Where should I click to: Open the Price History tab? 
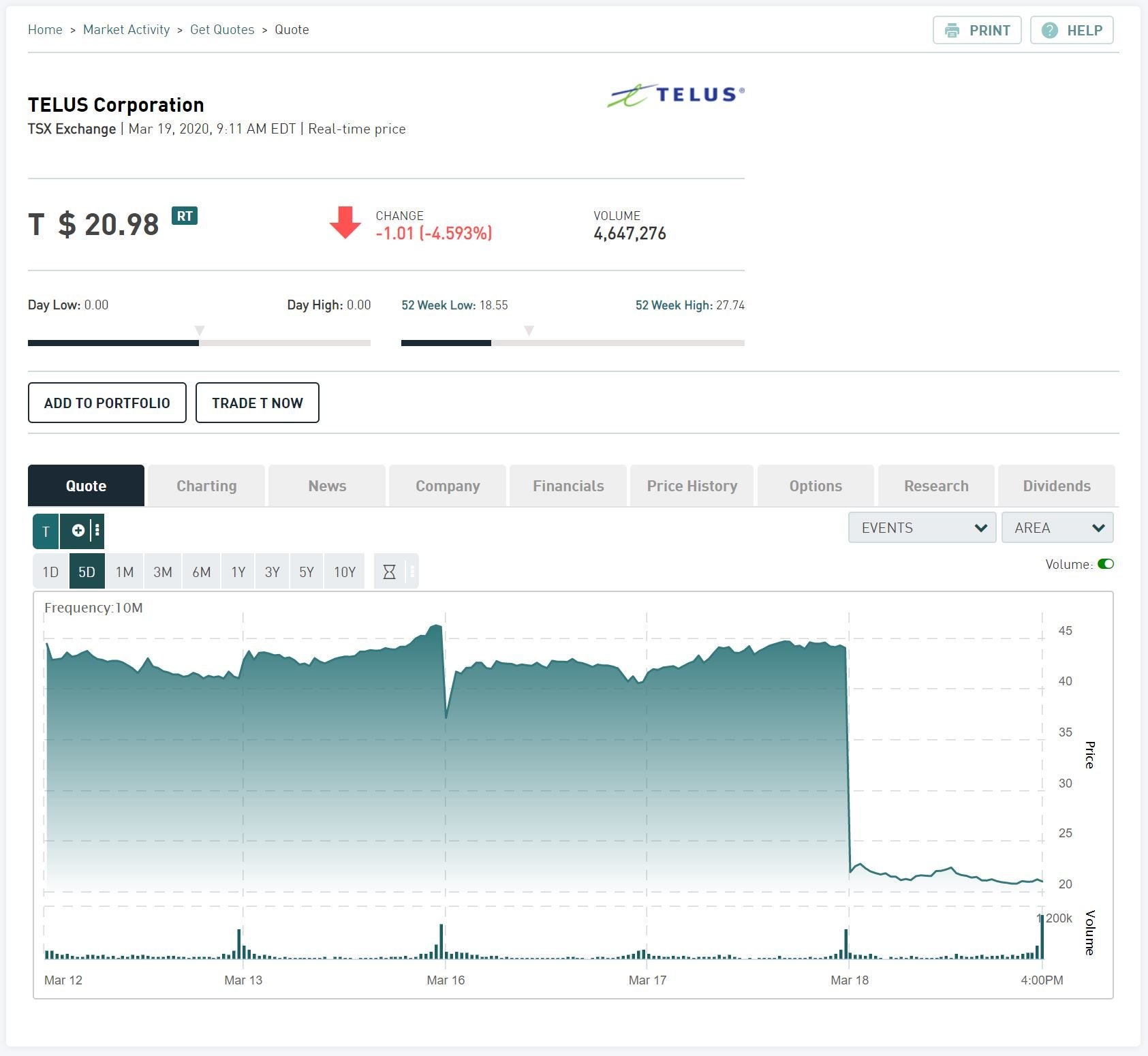[x=691, y=485]
